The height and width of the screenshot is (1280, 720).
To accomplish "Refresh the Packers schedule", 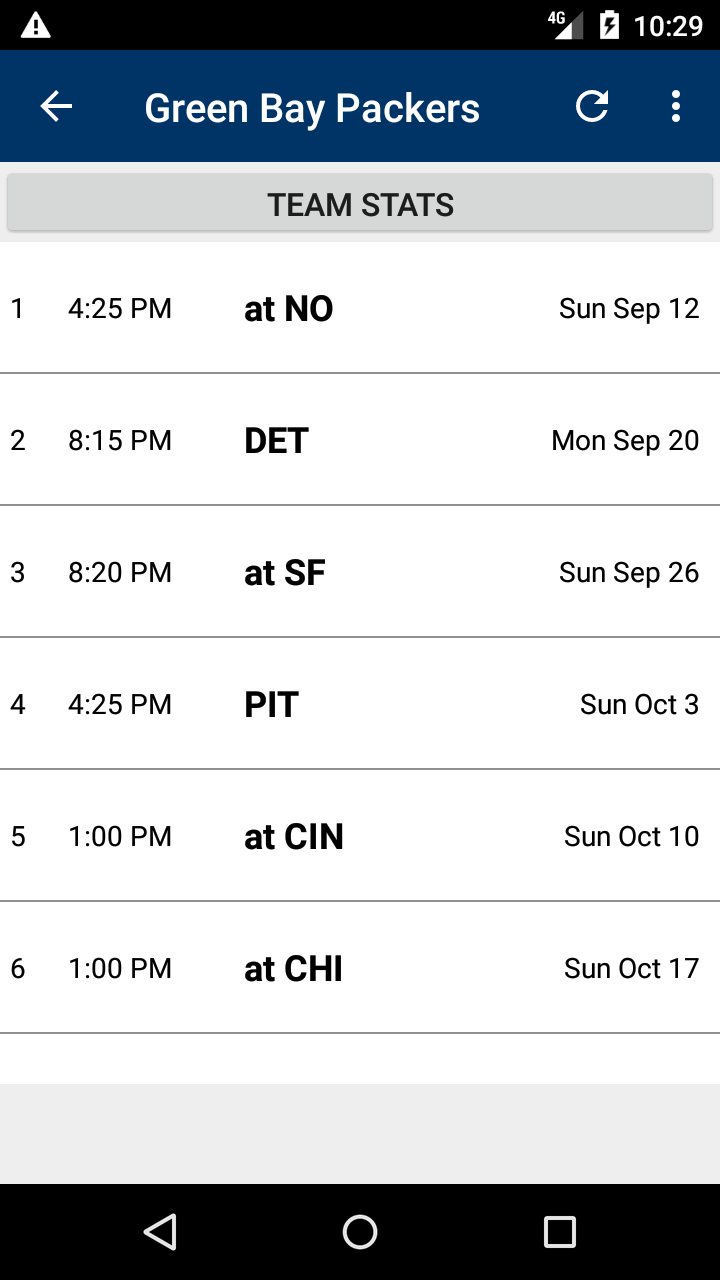I will (592, 106).
